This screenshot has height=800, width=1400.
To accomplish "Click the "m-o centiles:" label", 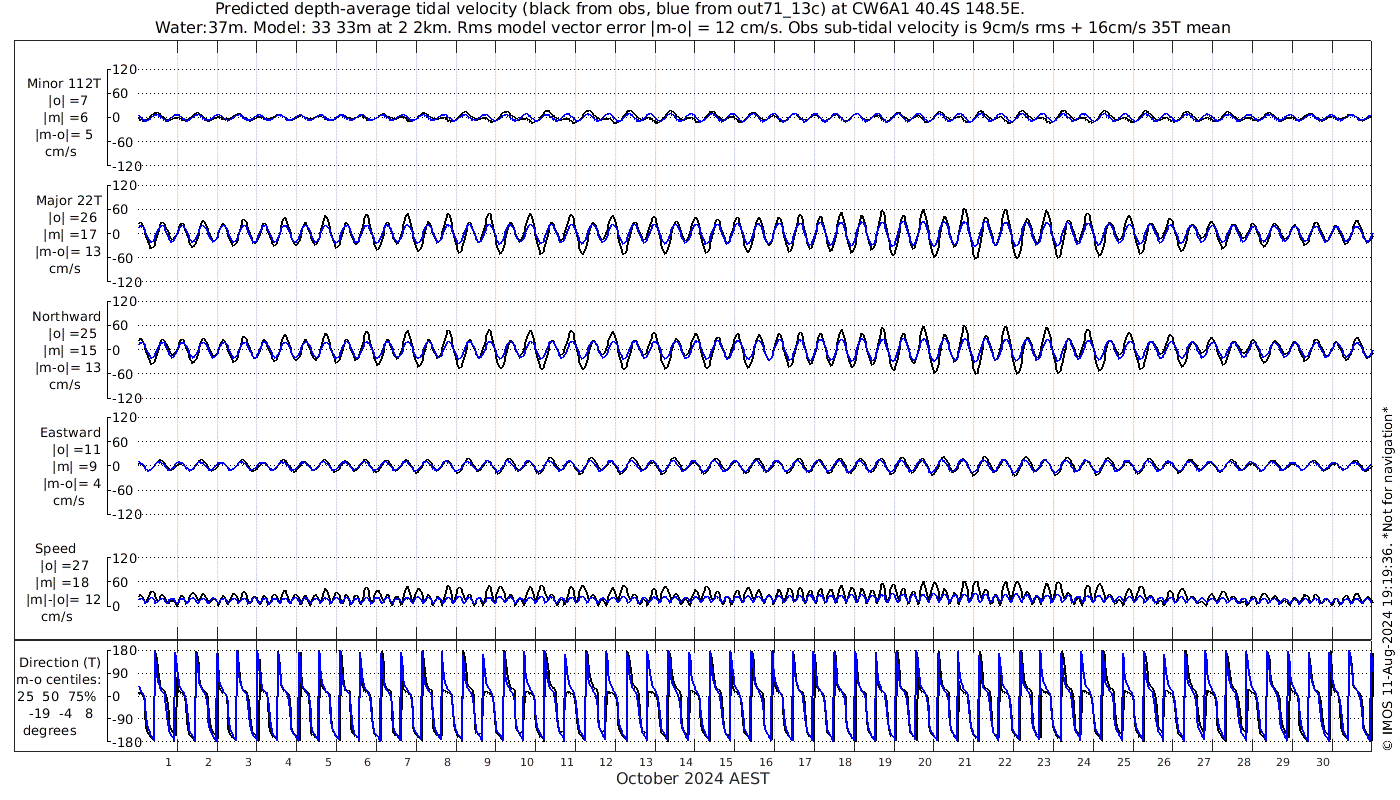I will coord(58,679).
